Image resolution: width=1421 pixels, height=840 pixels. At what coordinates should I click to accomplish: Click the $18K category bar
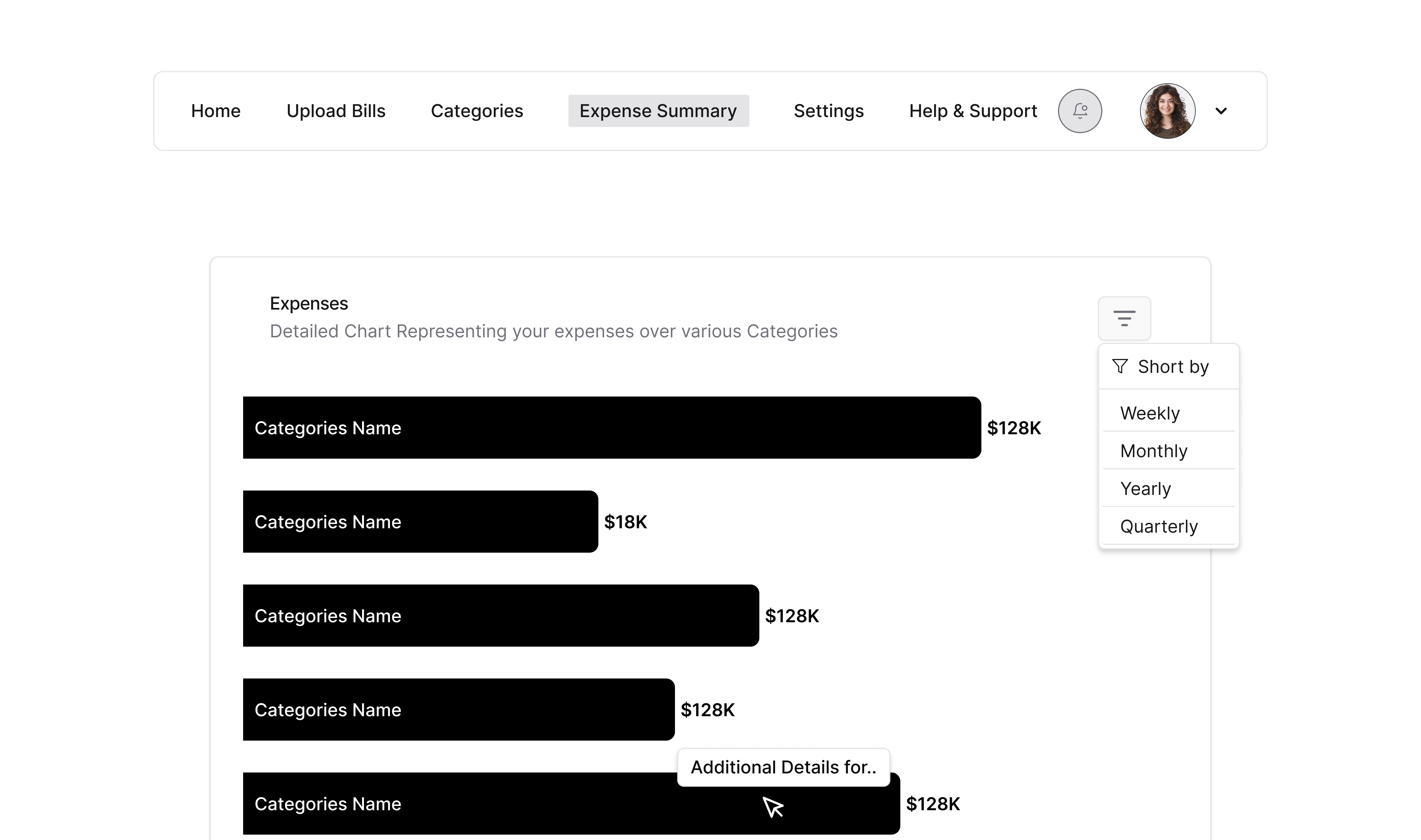tap(420, 521)
